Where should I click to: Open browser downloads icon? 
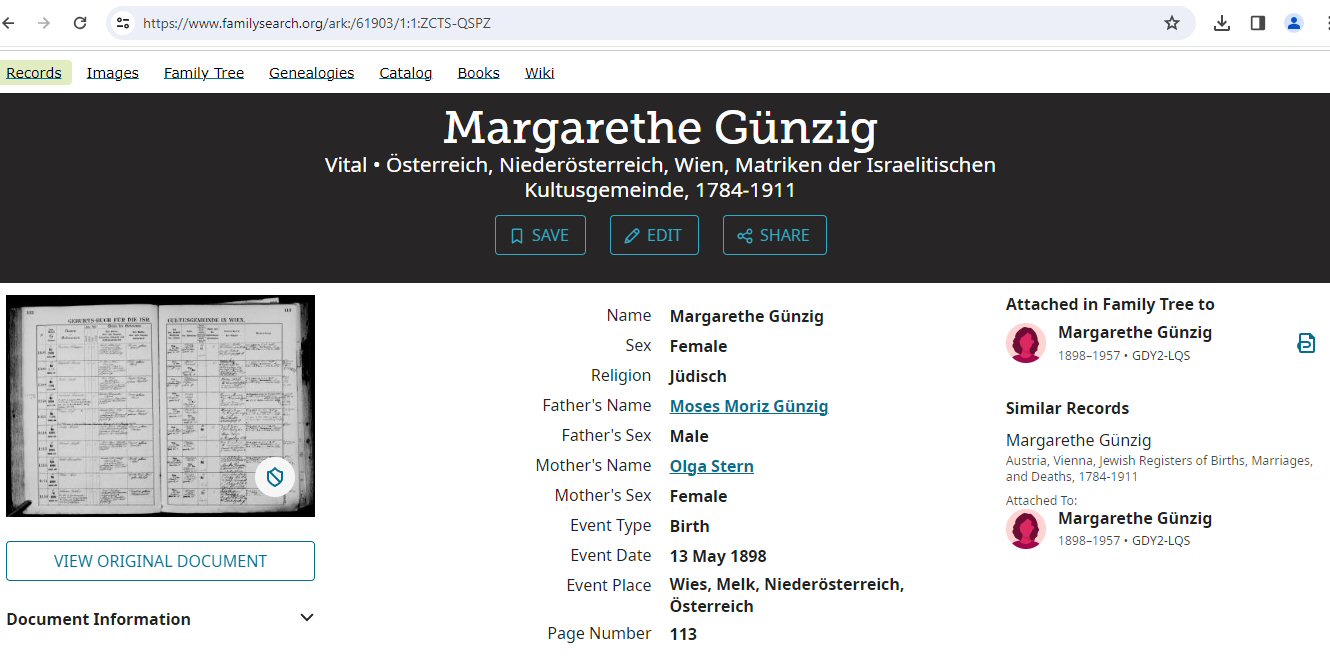(x=1222, y=23)
